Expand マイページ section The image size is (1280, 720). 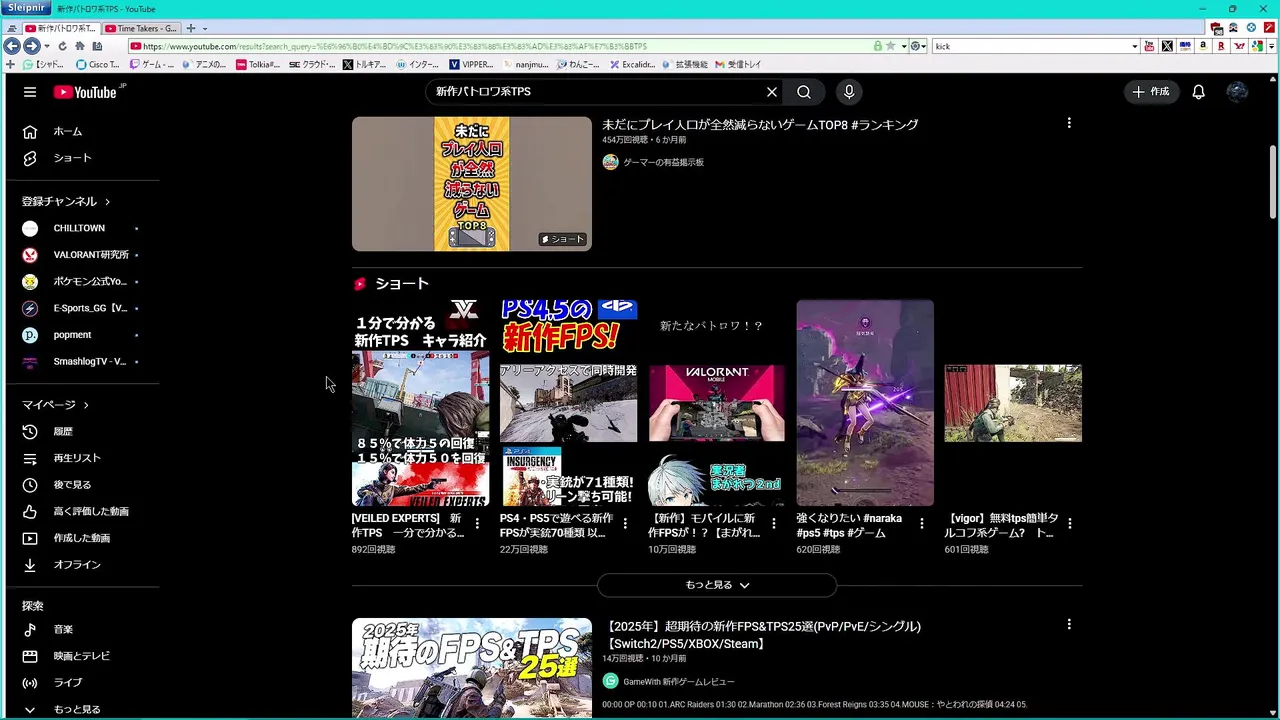click(x=56, y=405)
